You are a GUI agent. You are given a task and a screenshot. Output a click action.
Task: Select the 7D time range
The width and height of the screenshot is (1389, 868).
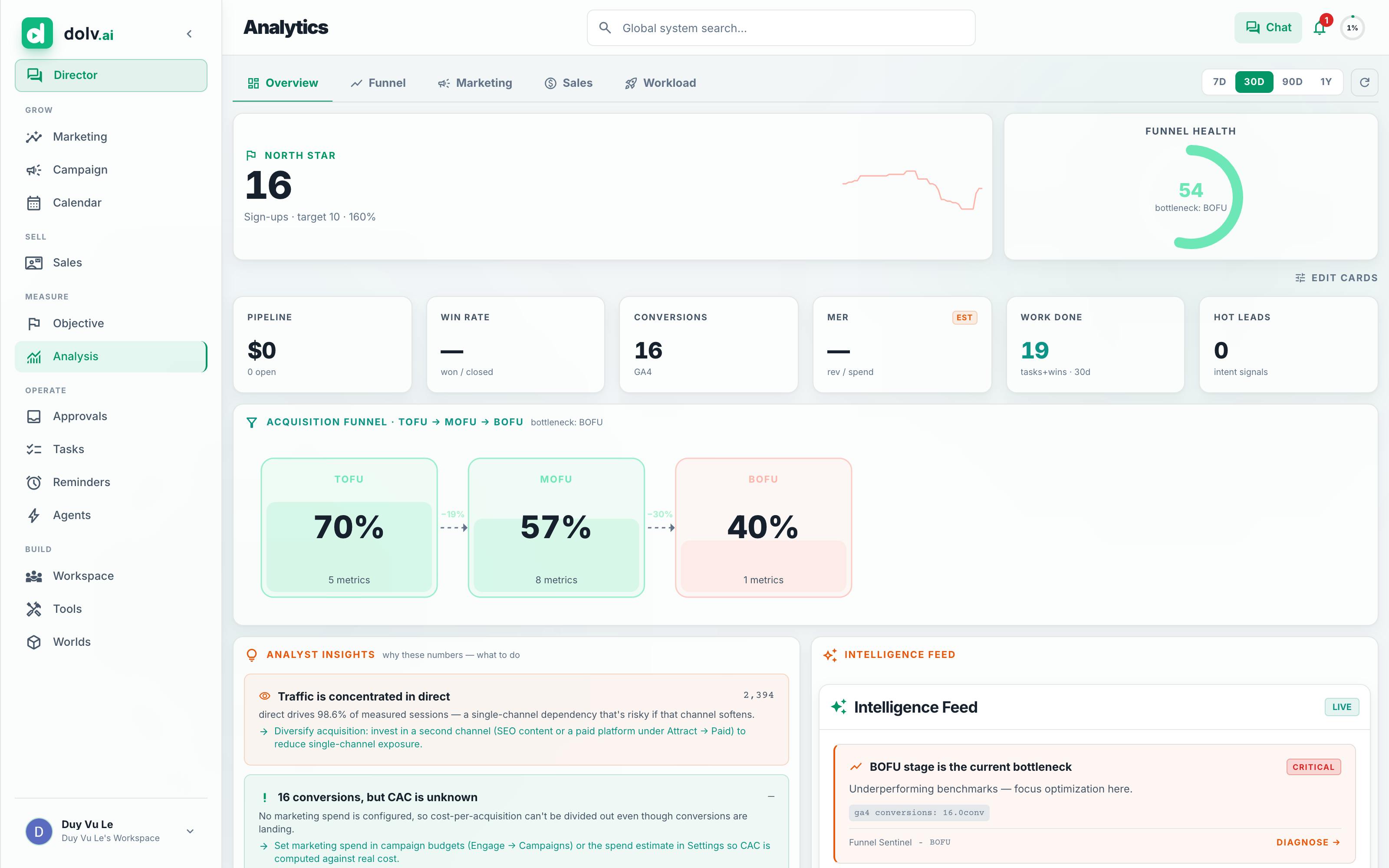click(x=1219, y=82)
